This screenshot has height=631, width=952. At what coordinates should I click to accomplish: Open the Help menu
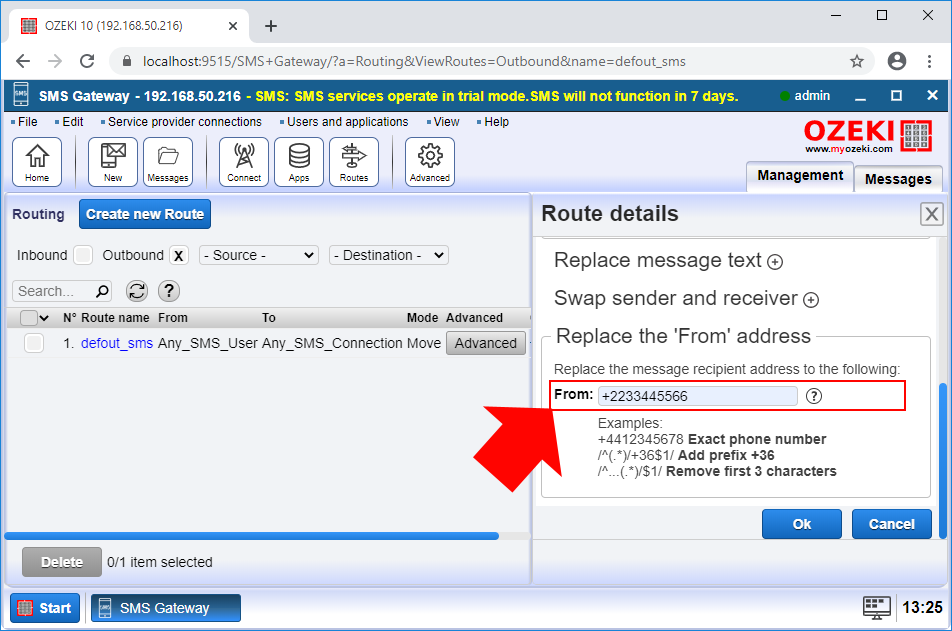[496, 122]
